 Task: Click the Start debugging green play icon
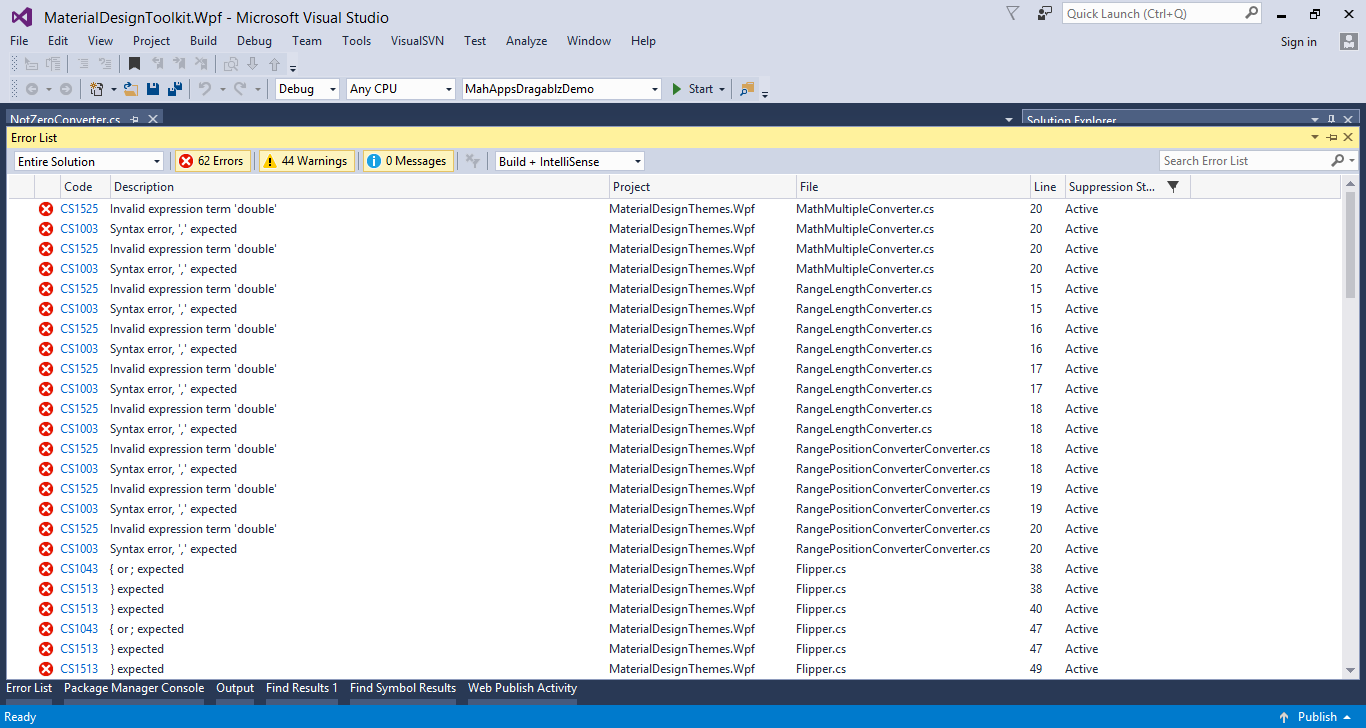coord(677,89)
